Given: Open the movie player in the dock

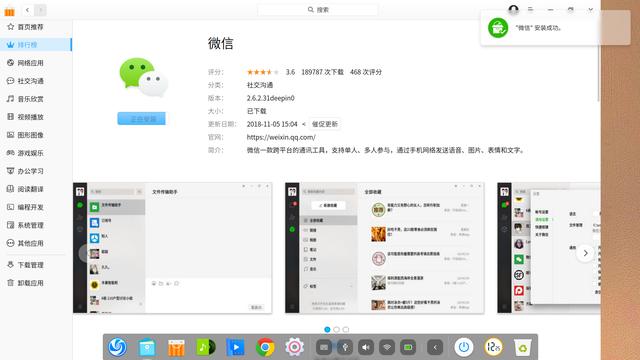Looking at the screenshot, I should [x=236, y=347].
